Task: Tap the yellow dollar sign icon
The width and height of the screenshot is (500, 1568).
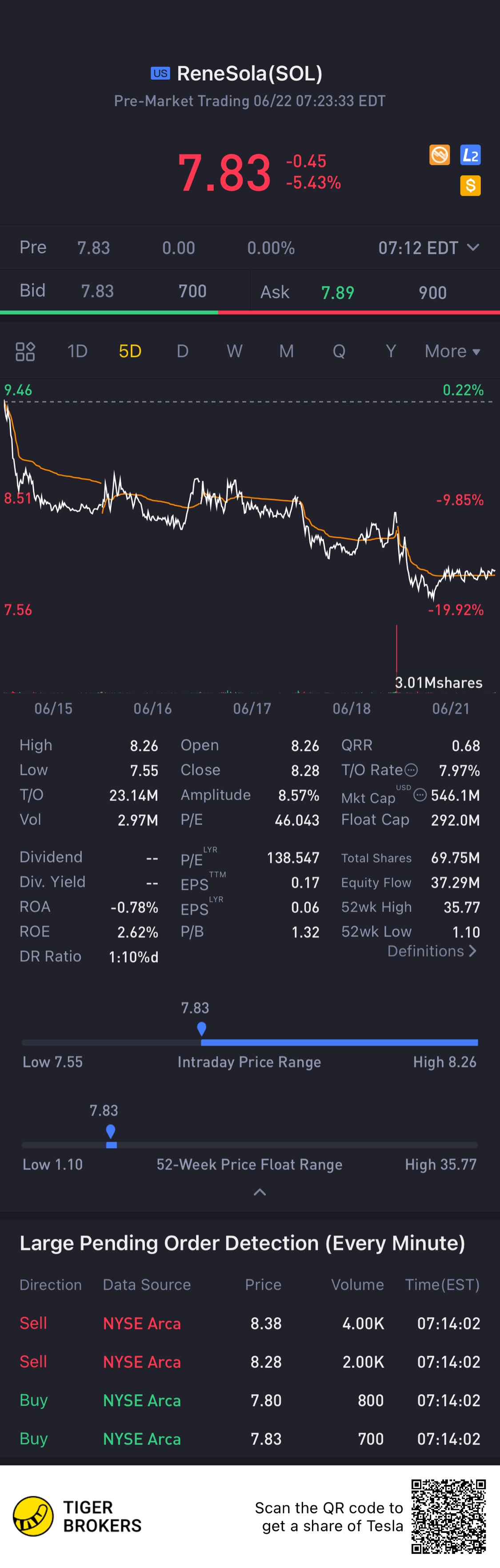Action: (470, 185)
